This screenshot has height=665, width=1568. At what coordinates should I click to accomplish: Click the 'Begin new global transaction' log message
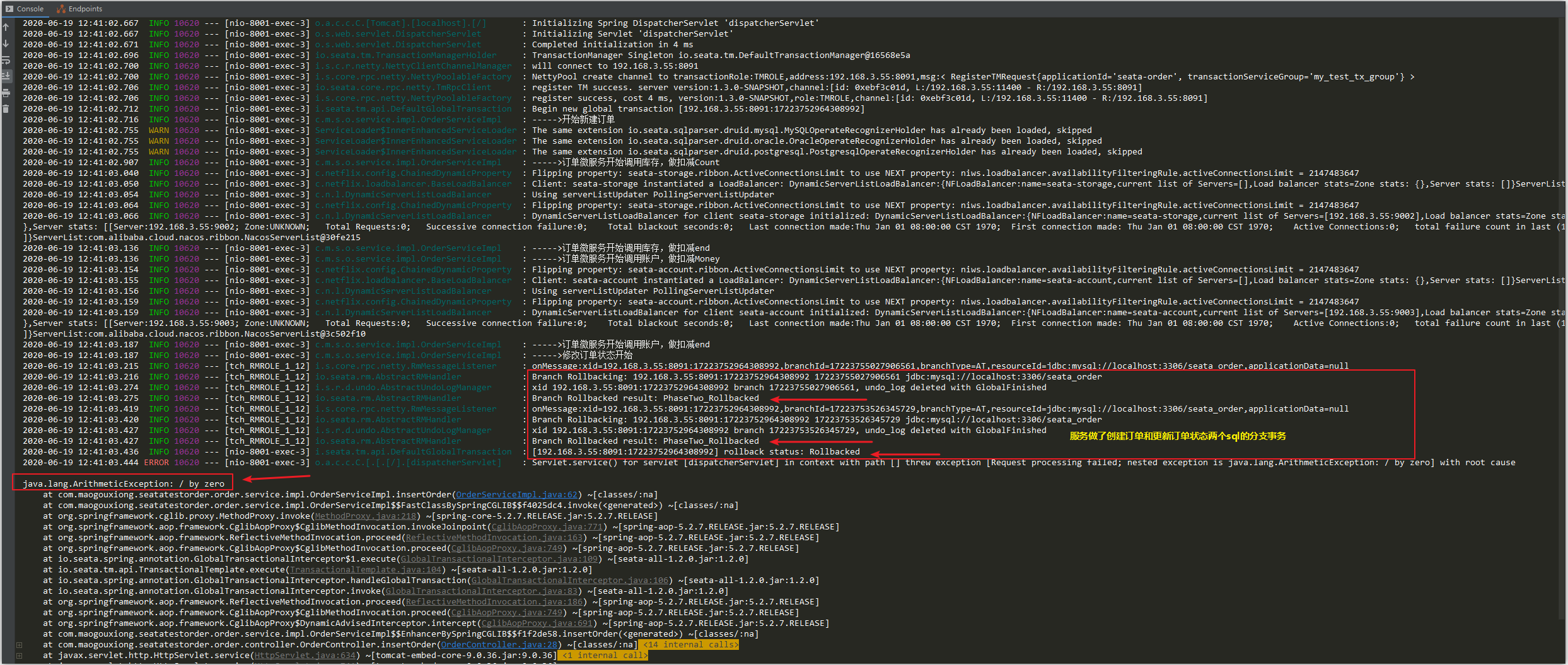pyautogui.click(x=698, y=109)
